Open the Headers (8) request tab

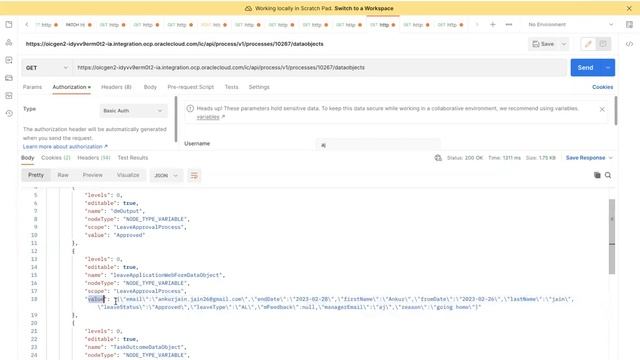[x=116, y=87]
